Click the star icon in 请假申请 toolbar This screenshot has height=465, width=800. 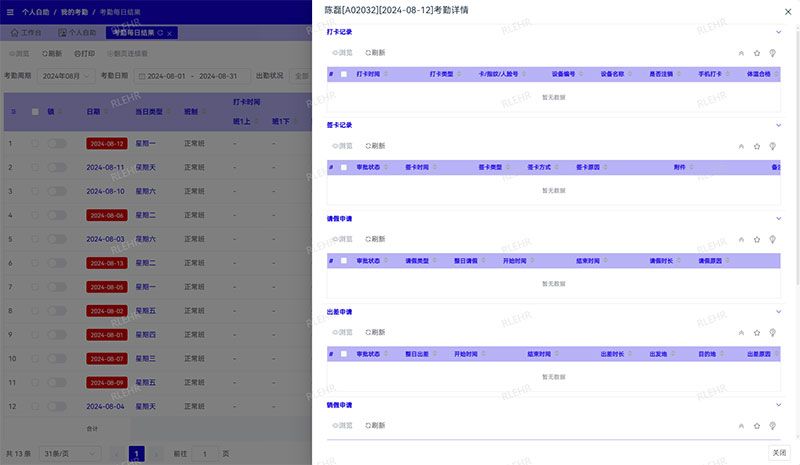pyautogui.click(x=757, y=239)
